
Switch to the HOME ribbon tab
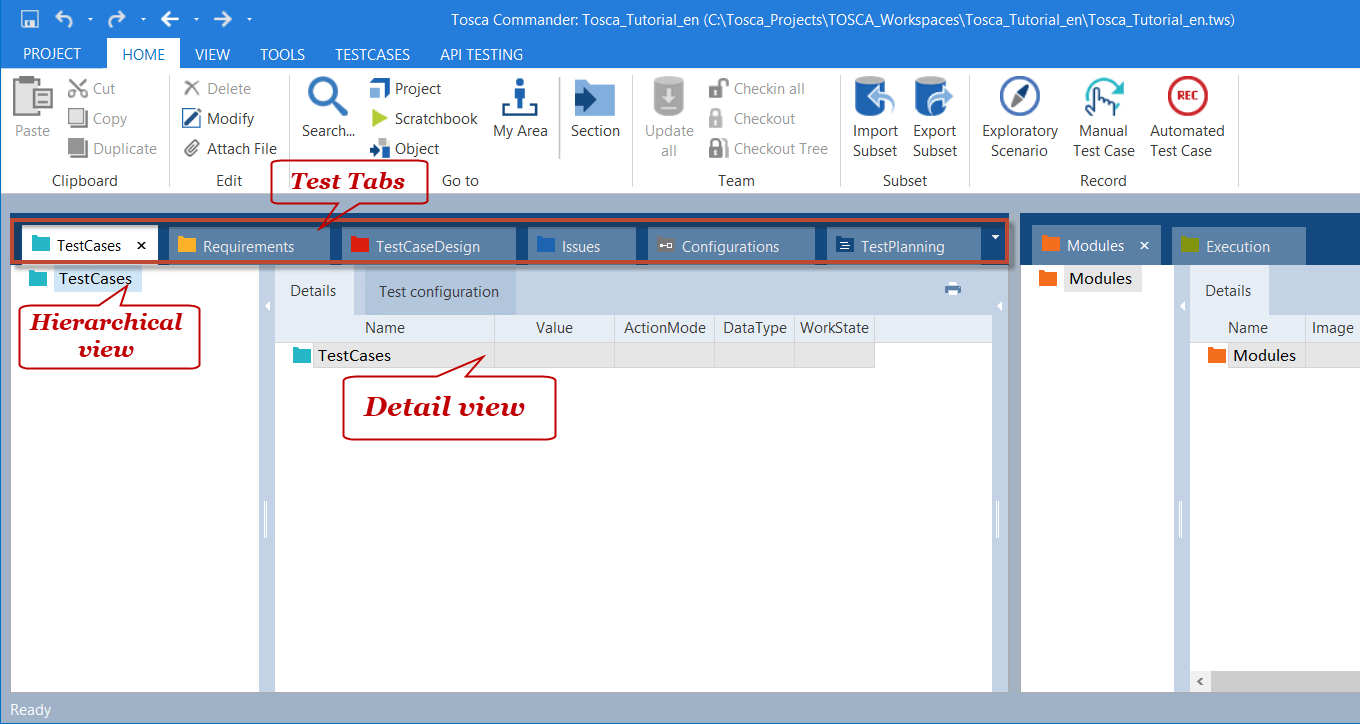tap(143, 54)
